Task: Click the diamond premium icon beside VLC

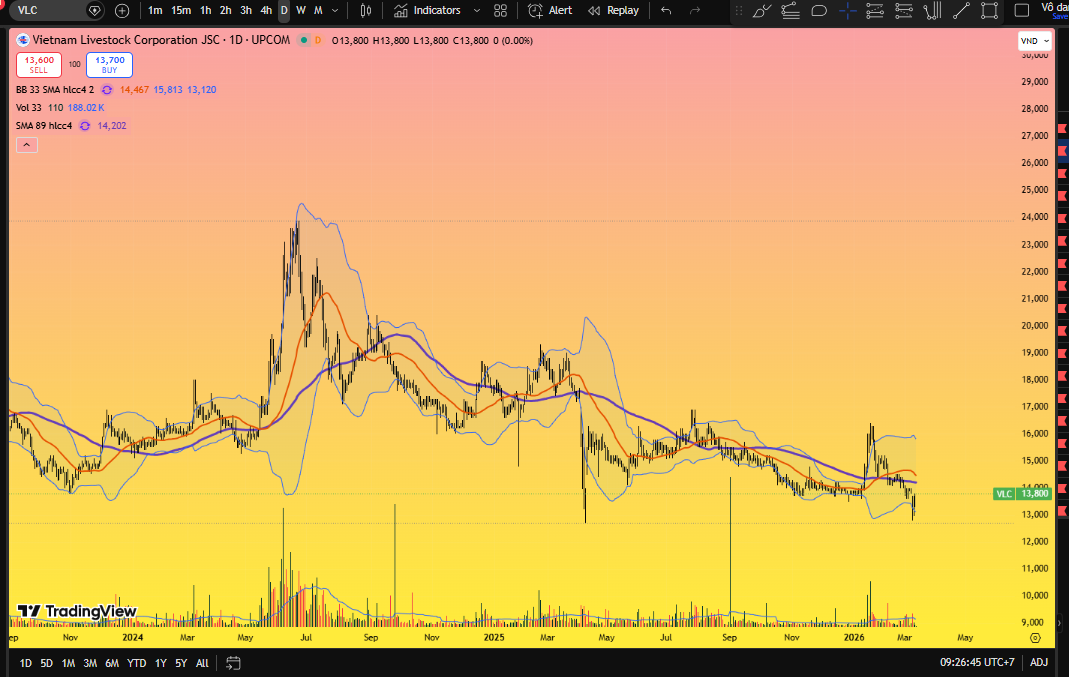Action: [95, 10]
